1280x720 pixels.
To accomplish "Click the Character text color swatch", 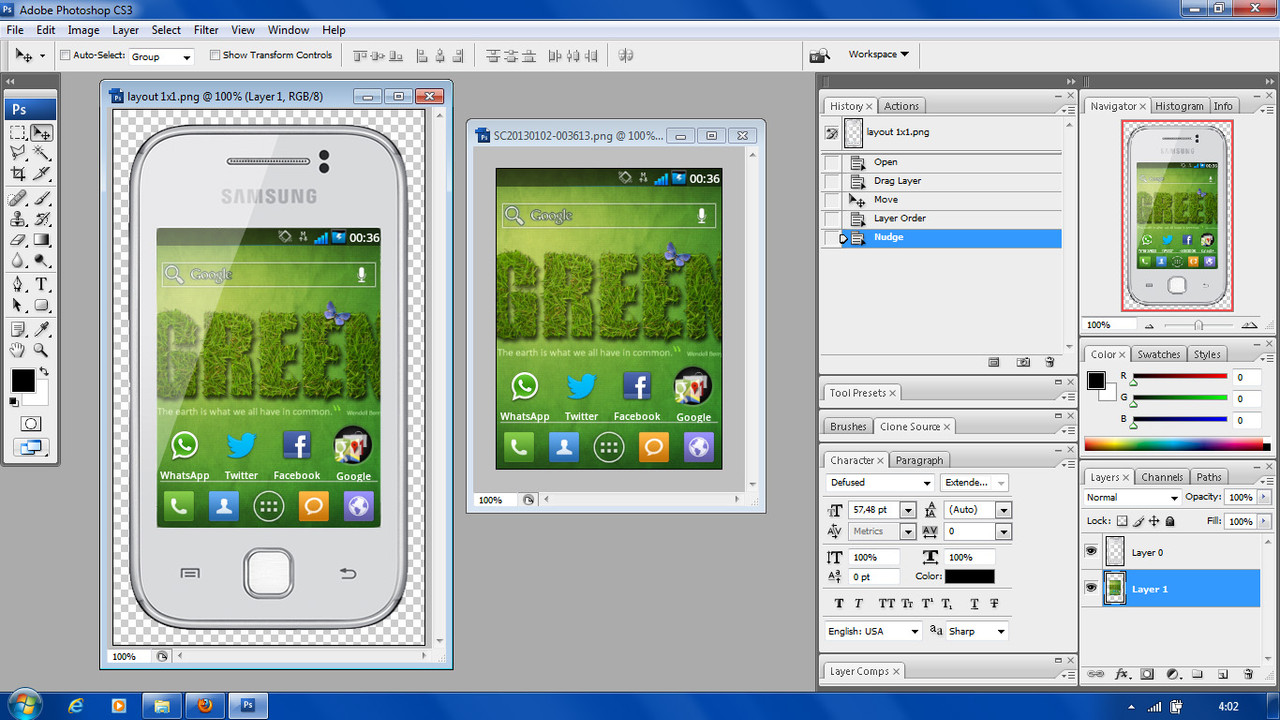I will tap(970, 577).
